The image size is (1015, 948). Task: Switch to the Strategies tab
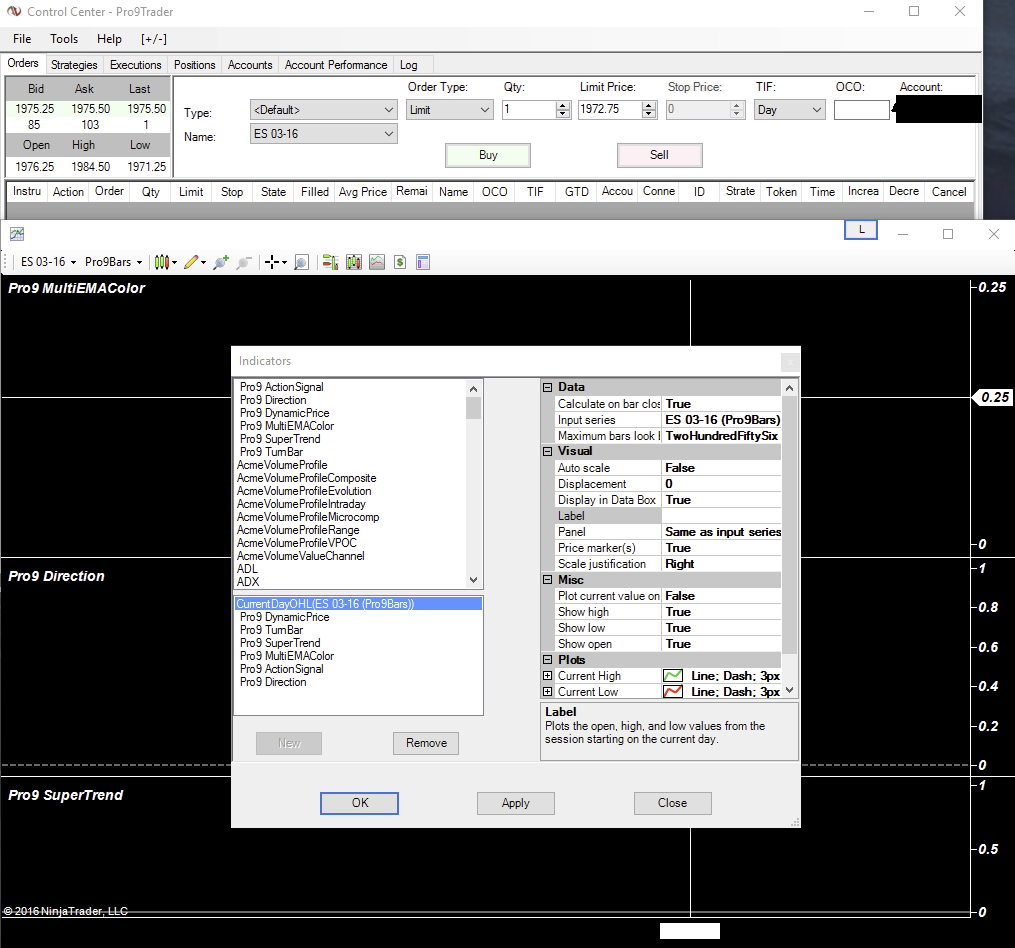point(74,65)
